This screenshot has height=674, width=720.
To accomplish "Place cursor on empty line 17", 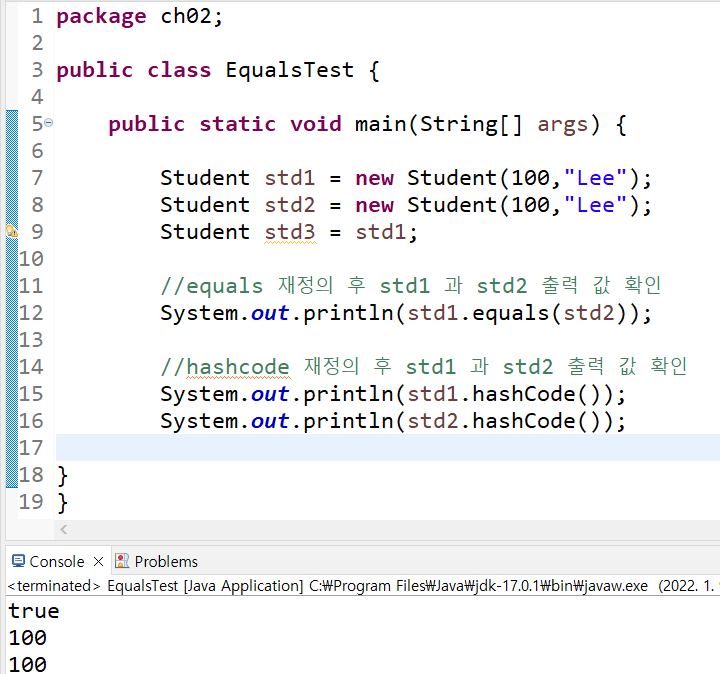I will click(388, 447).
